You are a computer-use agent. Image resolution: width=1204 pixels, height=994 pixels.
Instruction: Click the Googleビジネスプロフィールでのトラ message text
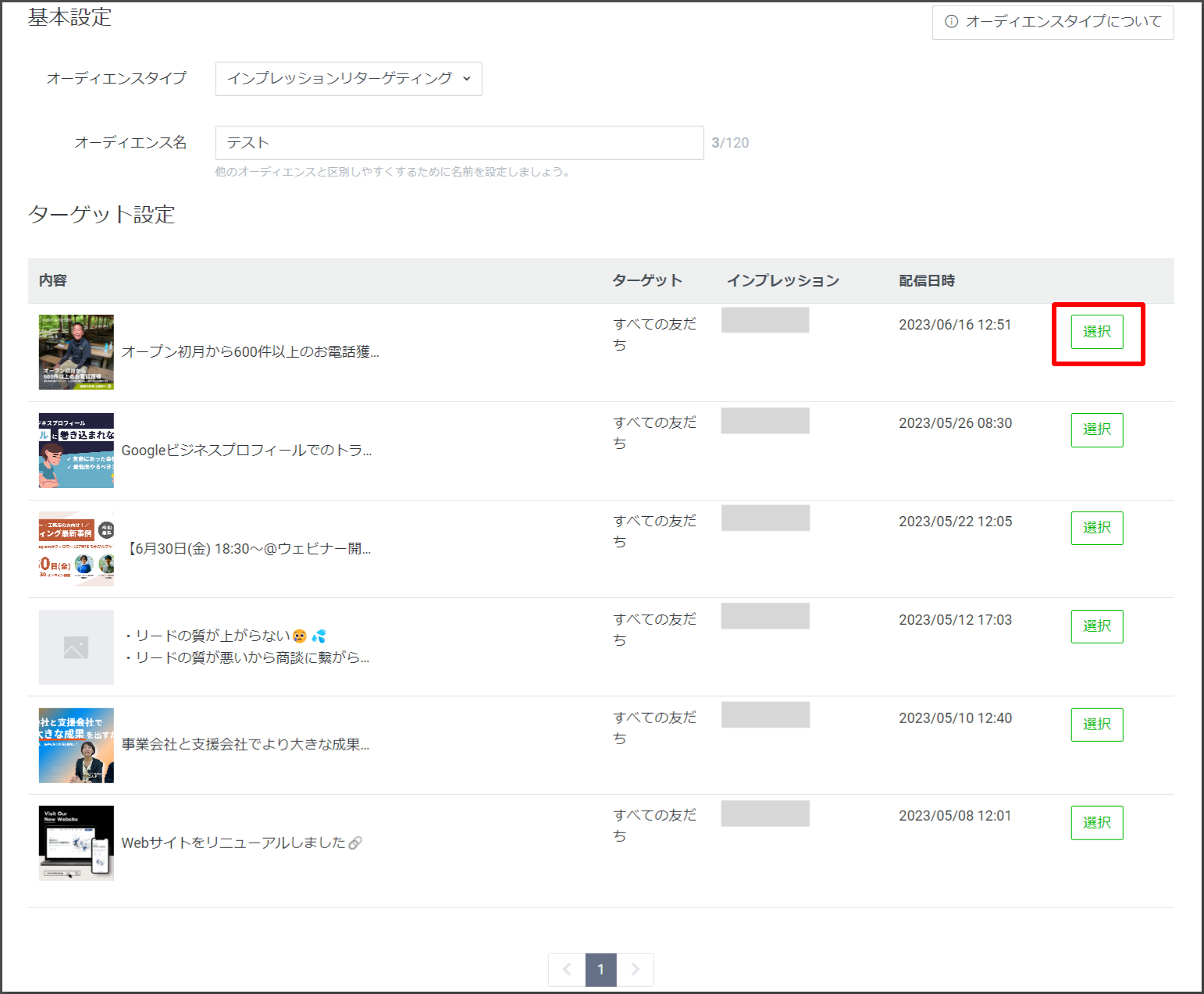(247, 451)
